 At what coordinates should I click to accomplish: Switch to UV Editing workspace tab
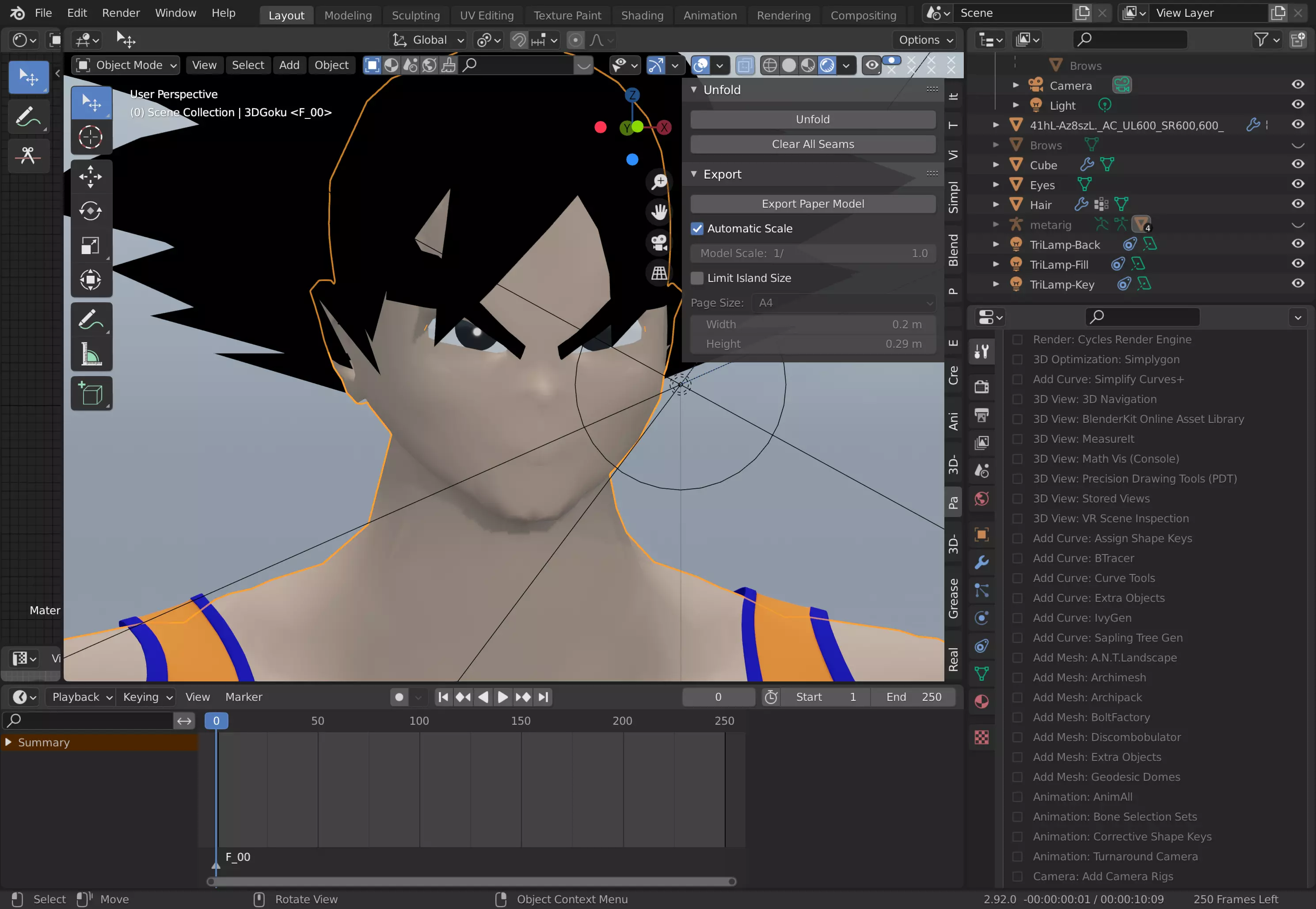click(x=486, y=15)
